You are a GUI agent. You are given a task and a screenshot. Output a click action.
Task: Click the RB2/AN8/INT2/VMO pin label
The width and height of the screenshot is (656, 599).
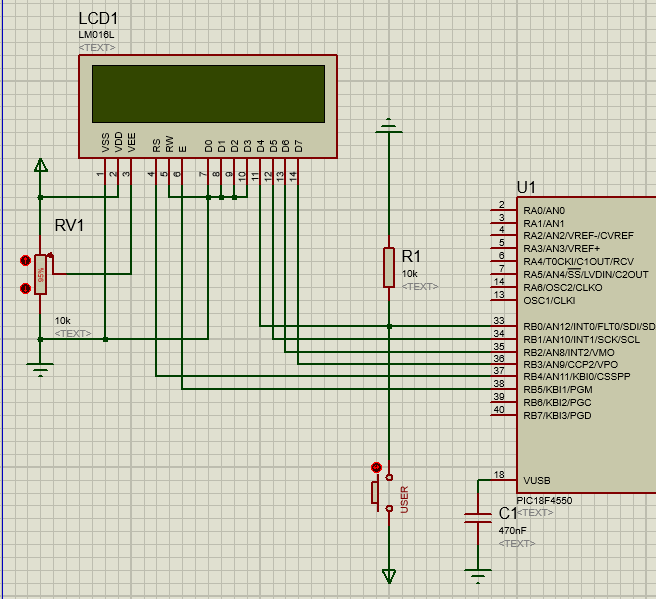point(569,352)
